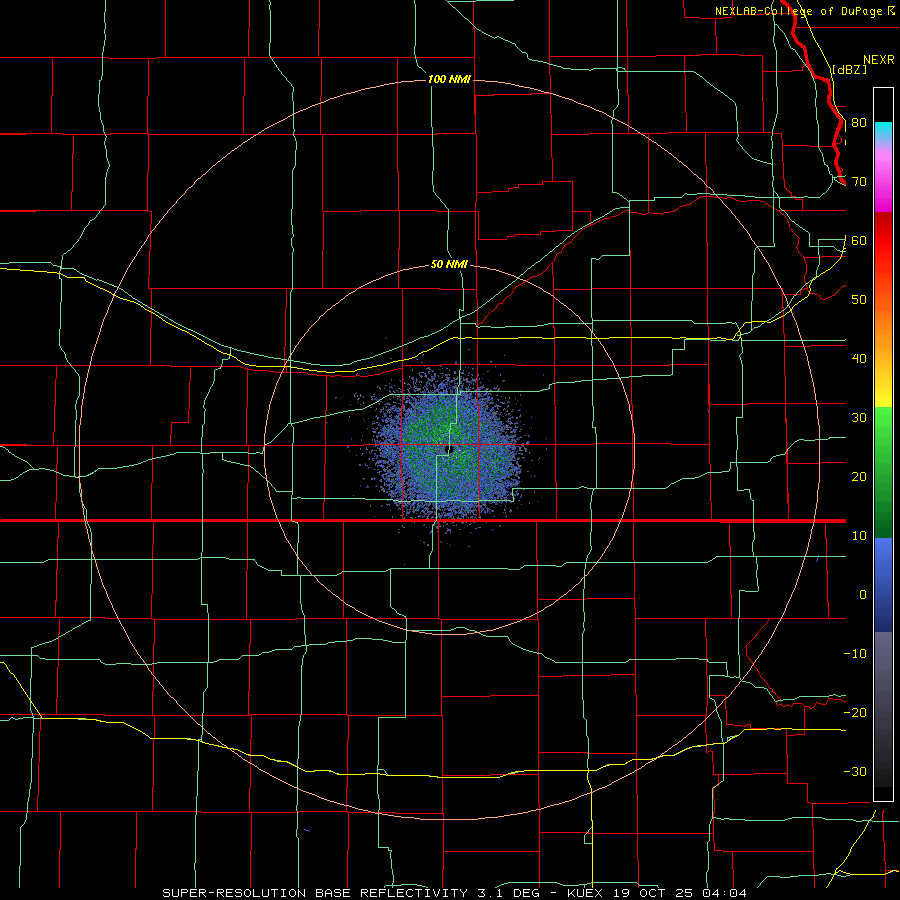Click the 20 dBZ scale value
This screenshot has height=900, width=900.
(x=859, y=477)
